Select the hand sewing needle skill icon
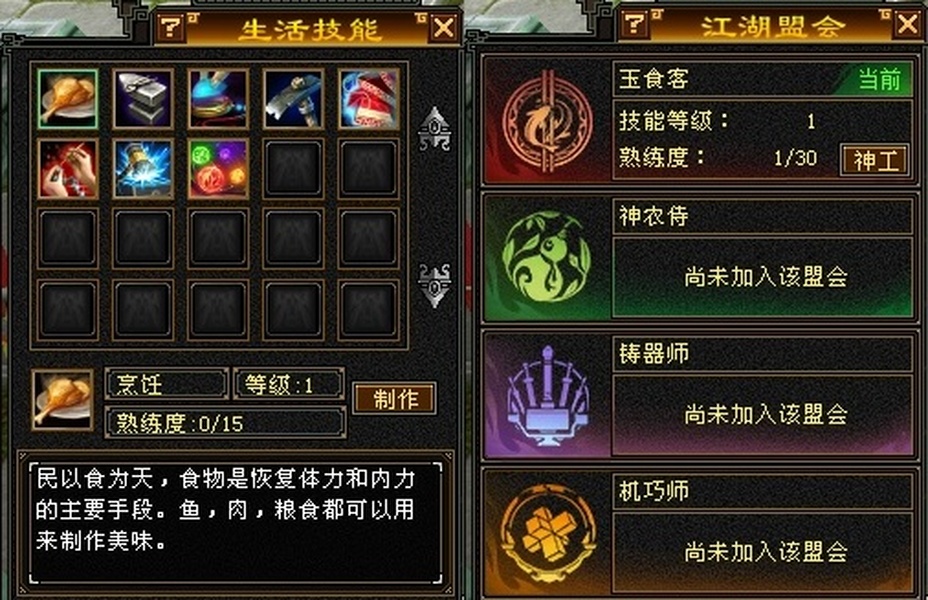This screenshot has width=928, height=600. pos(68,169)
